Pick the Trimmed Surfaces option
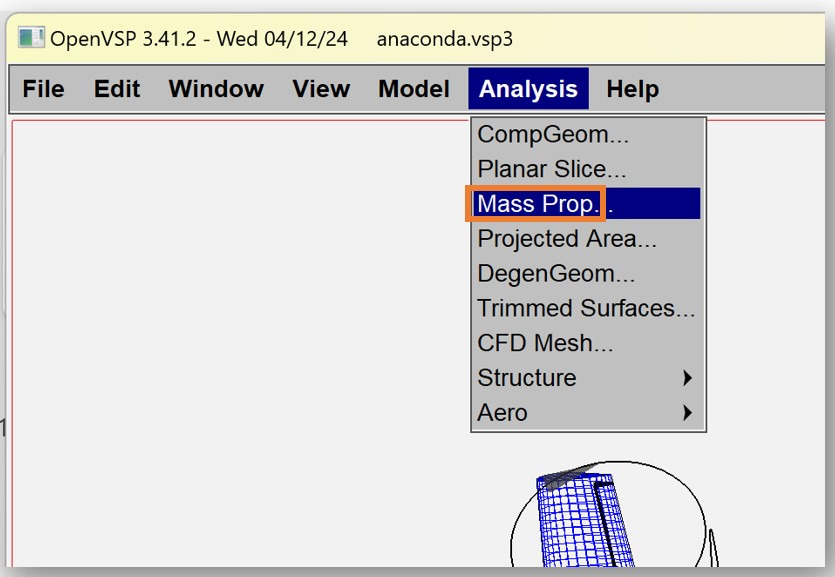The width and height of the screenshot is (835, 577). (x=585, y=308)
